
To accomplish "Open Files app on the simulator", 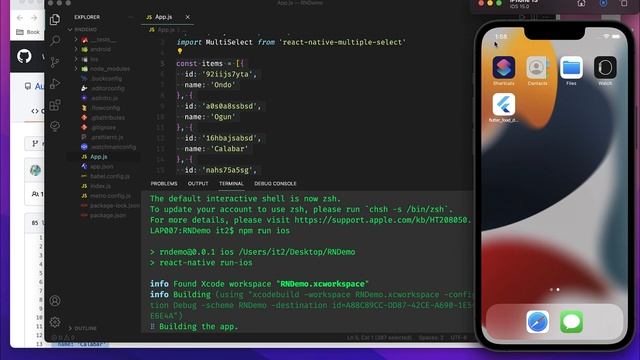I will tap(571, 68).
